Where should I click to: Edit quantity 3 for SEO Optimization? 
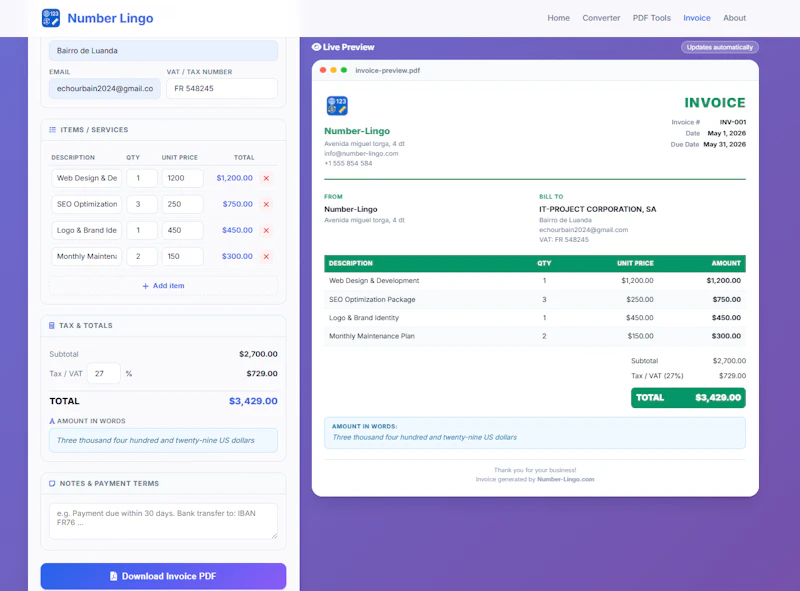click(142, 204)
